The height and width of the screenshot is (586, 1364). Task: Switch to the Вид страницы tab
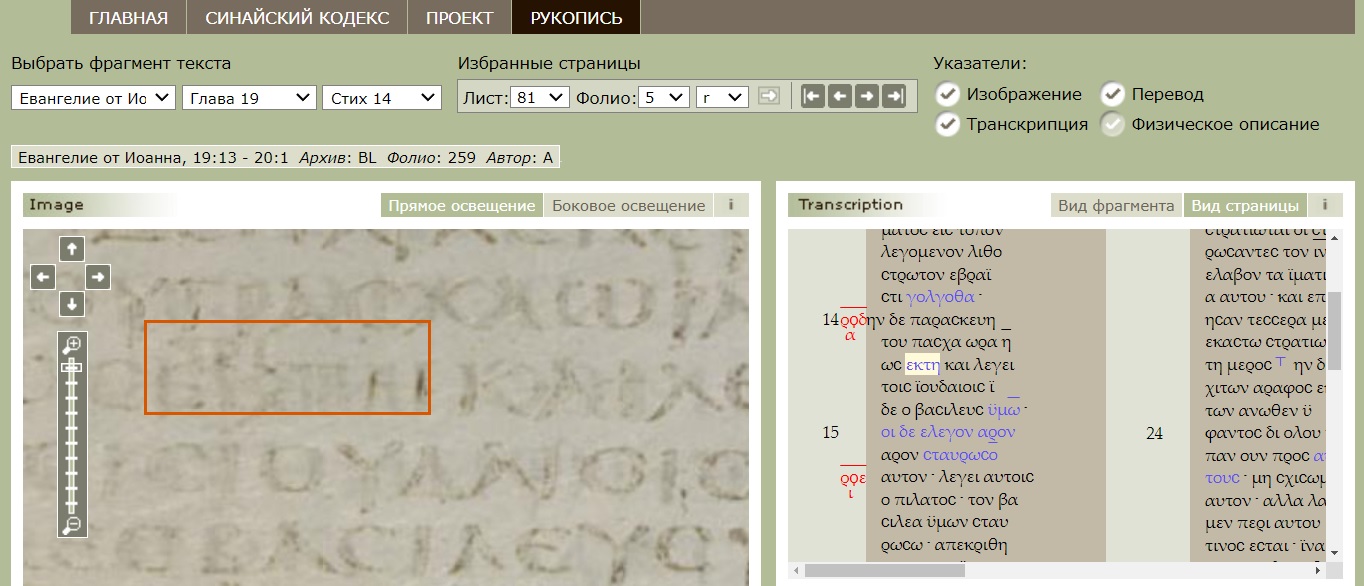(x=1245, y=205)
